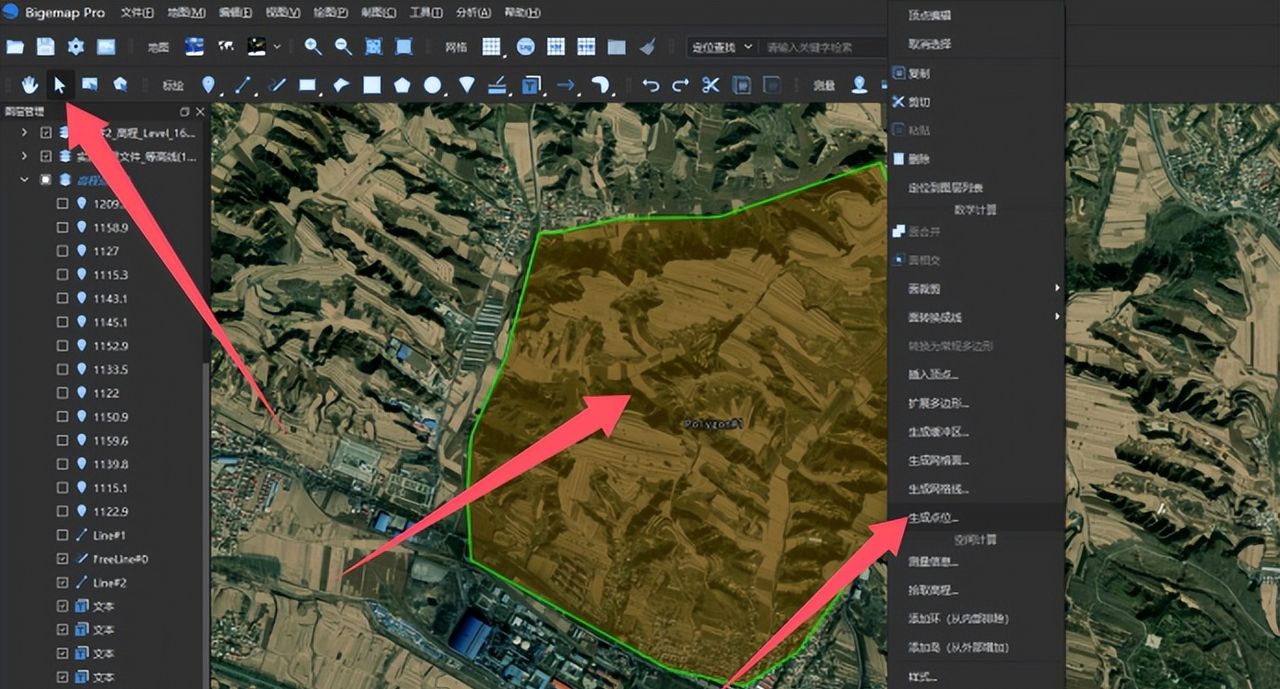Image resolution: width=1280 pixels, height=689 pixels.
Task: Click the broom clear icon
Action: tap(648, 47)
